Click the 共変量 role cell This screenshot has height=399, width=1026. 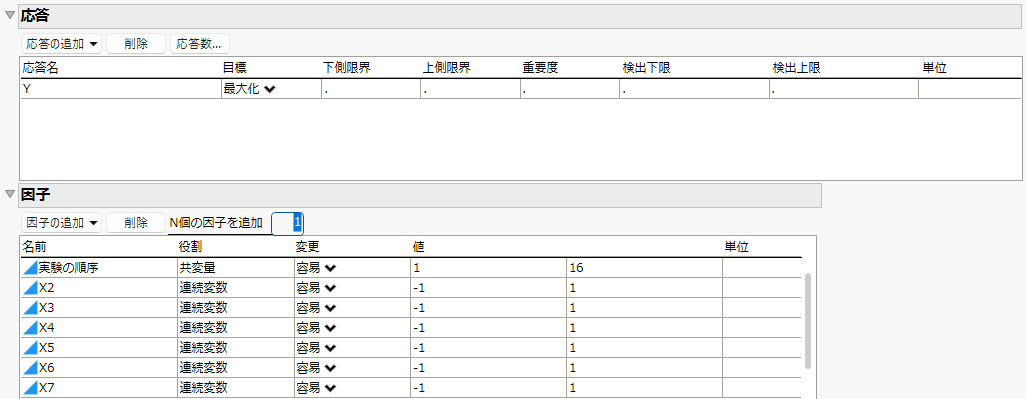pos(235,268)
